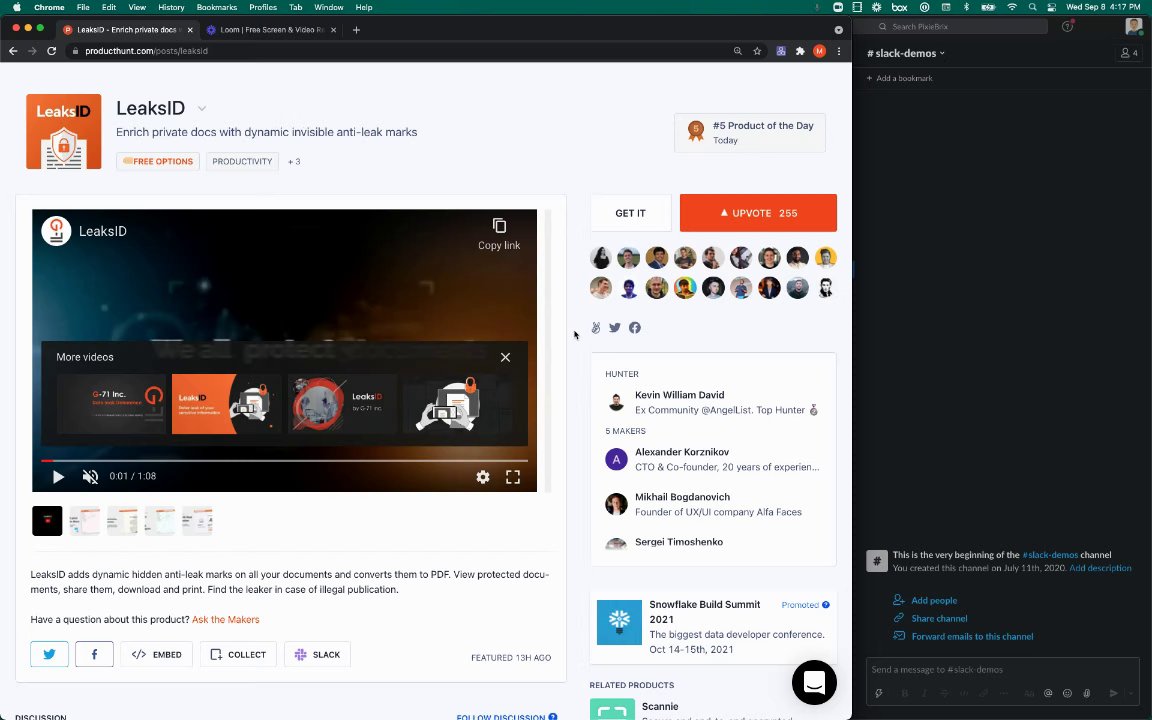Open the History menu

171,7
